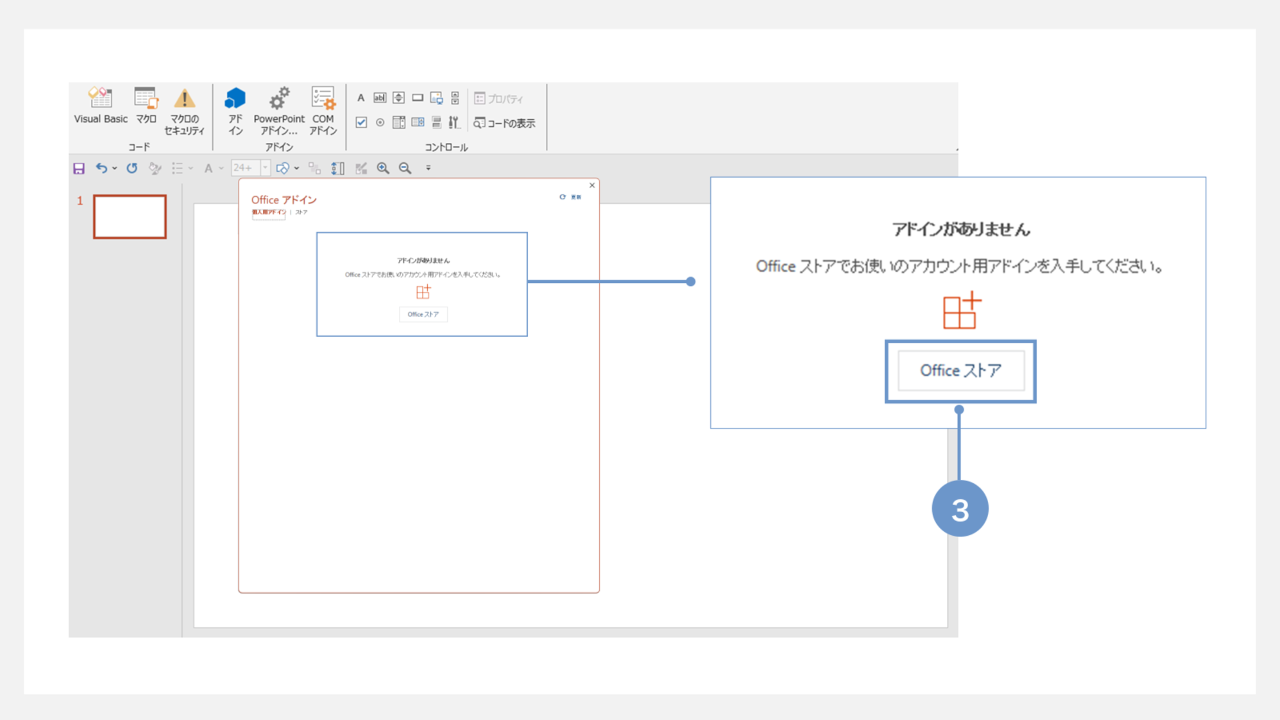Insert a Combo Box control

(417, 123)
